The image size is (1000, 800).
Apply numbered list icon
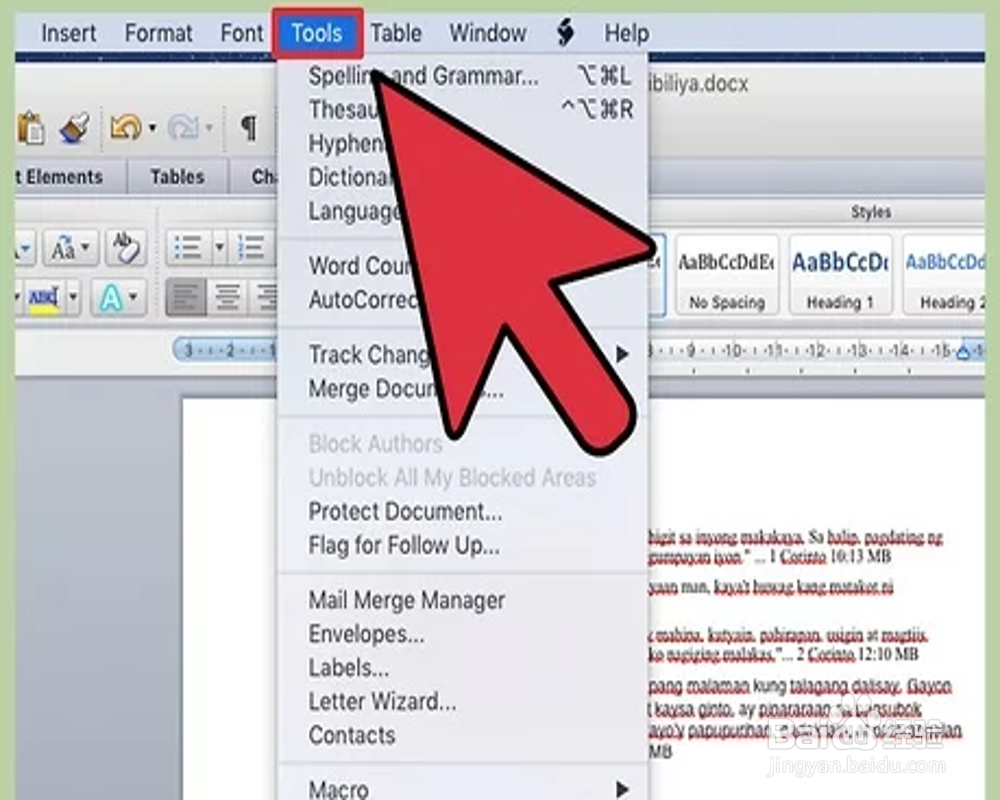pyautogui.click(x=251, y=248)
